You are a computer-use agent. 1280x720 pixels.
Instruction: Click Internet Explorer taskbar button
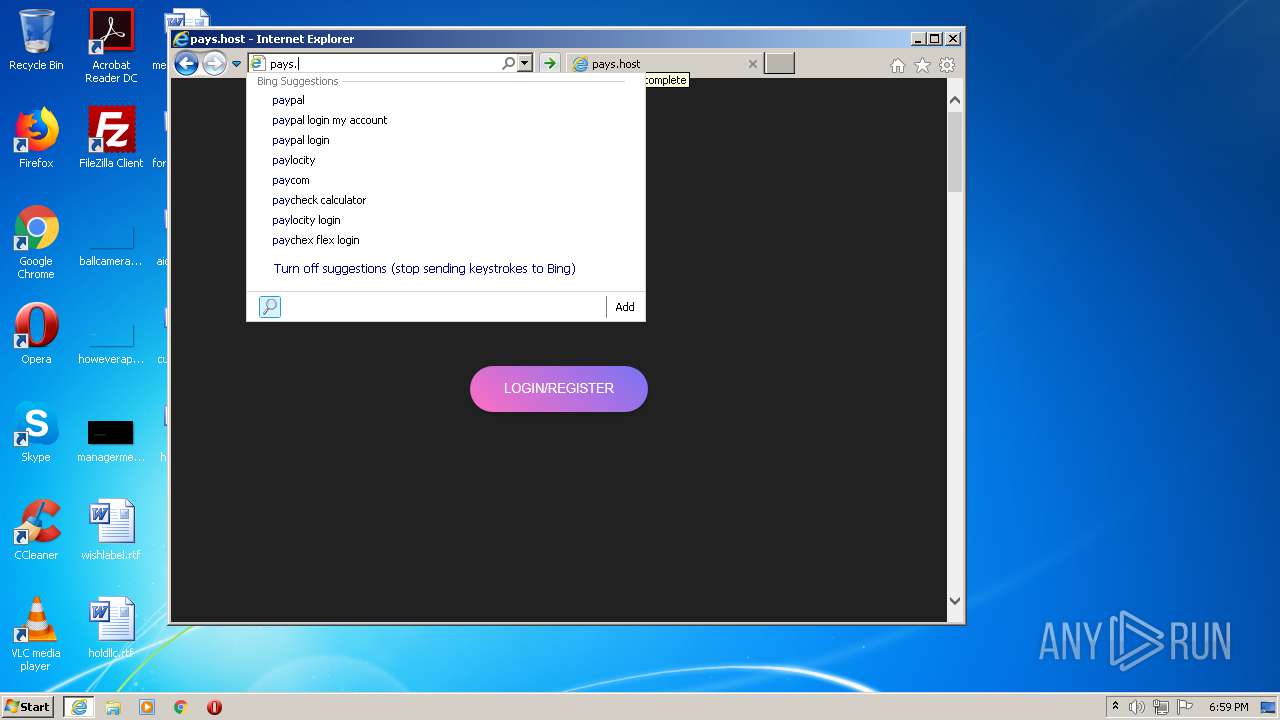click(79, 707)
